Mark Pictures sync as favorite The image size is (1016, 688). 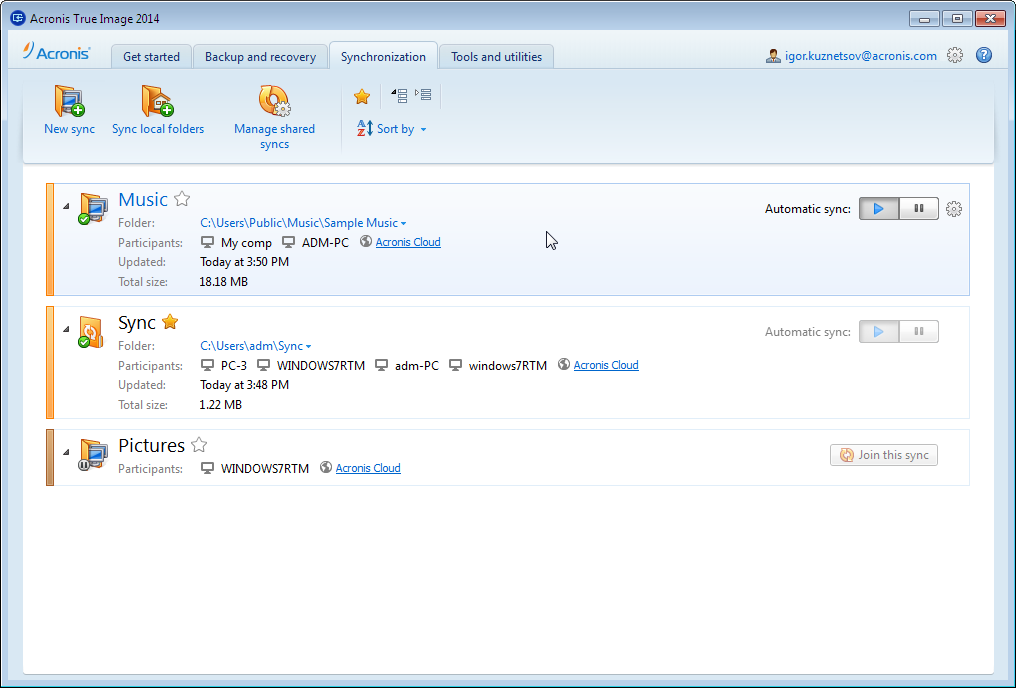199,445
